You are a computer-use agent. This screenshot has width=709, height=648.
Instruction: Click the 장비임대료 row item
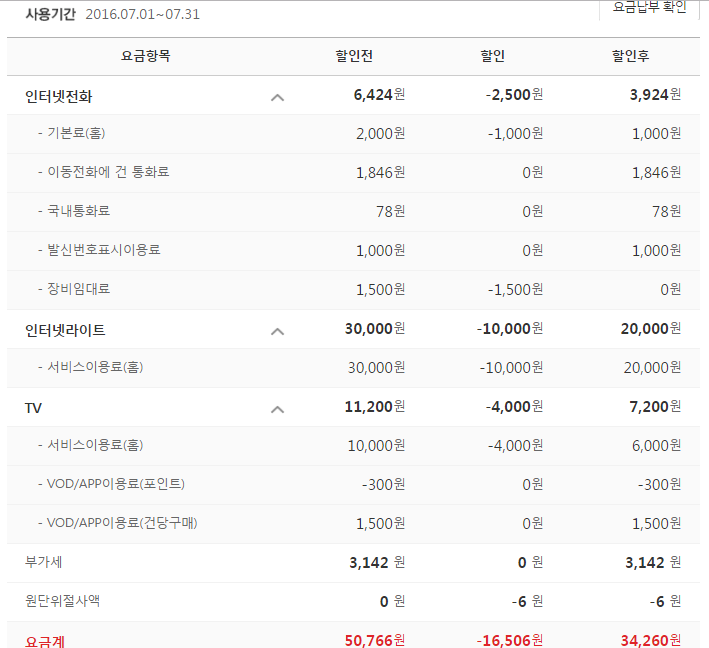pyautogui.click(x=78, y=289)
